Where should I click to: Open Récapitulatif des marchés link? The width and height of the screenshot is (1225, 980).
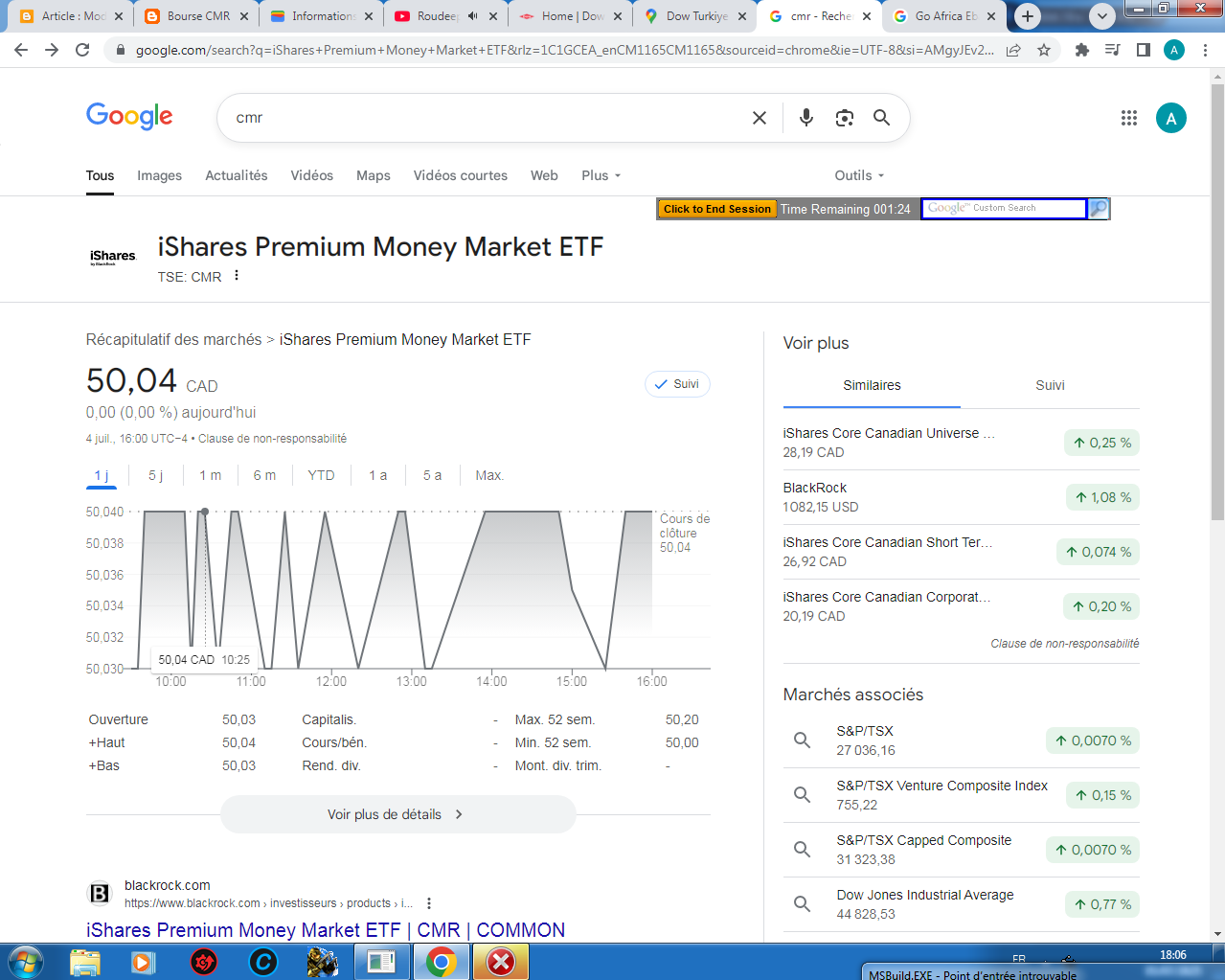[173, 339]
